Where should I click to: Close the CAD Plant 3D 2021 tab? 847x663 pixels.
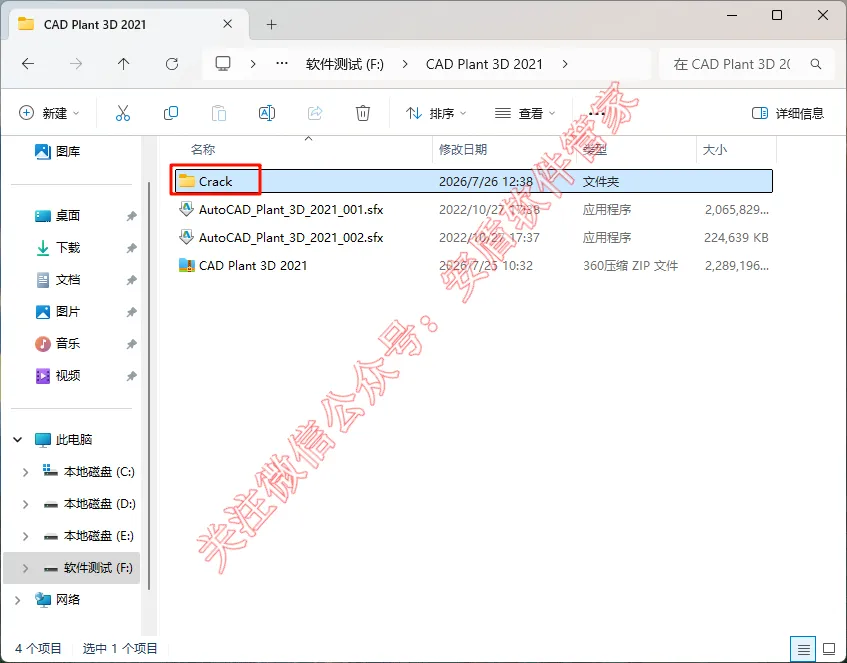pos(228,24)
